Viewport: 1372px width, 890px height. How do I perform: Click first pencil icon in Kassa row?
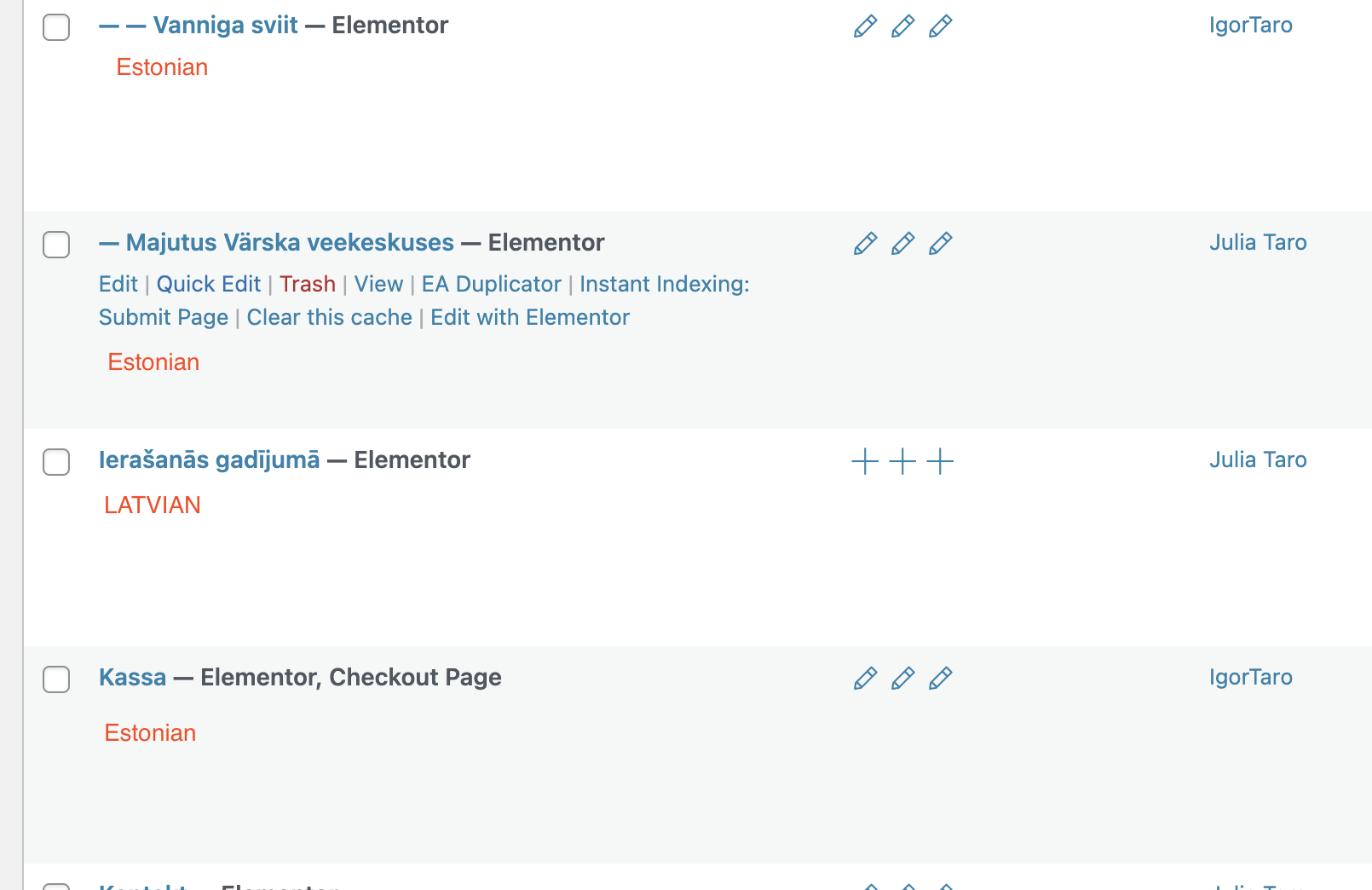pyautogui.click(x=865, y=679)
